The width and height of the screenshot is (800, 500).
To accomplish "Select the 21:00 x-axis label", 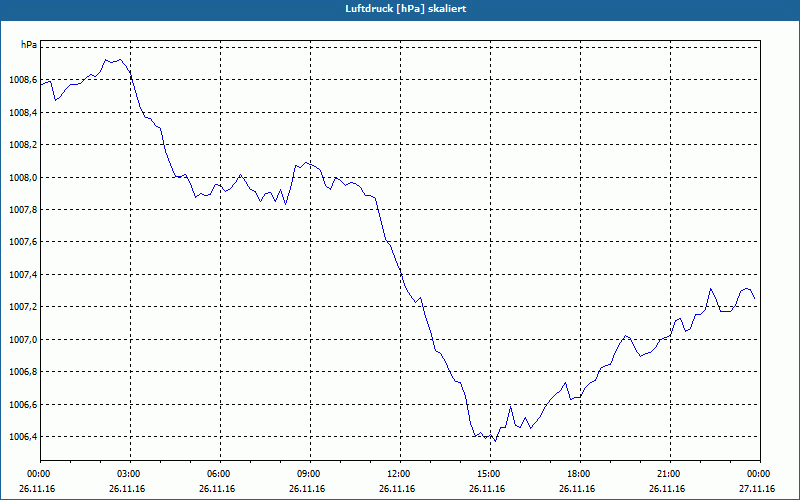I will click(x=668, y=474).
